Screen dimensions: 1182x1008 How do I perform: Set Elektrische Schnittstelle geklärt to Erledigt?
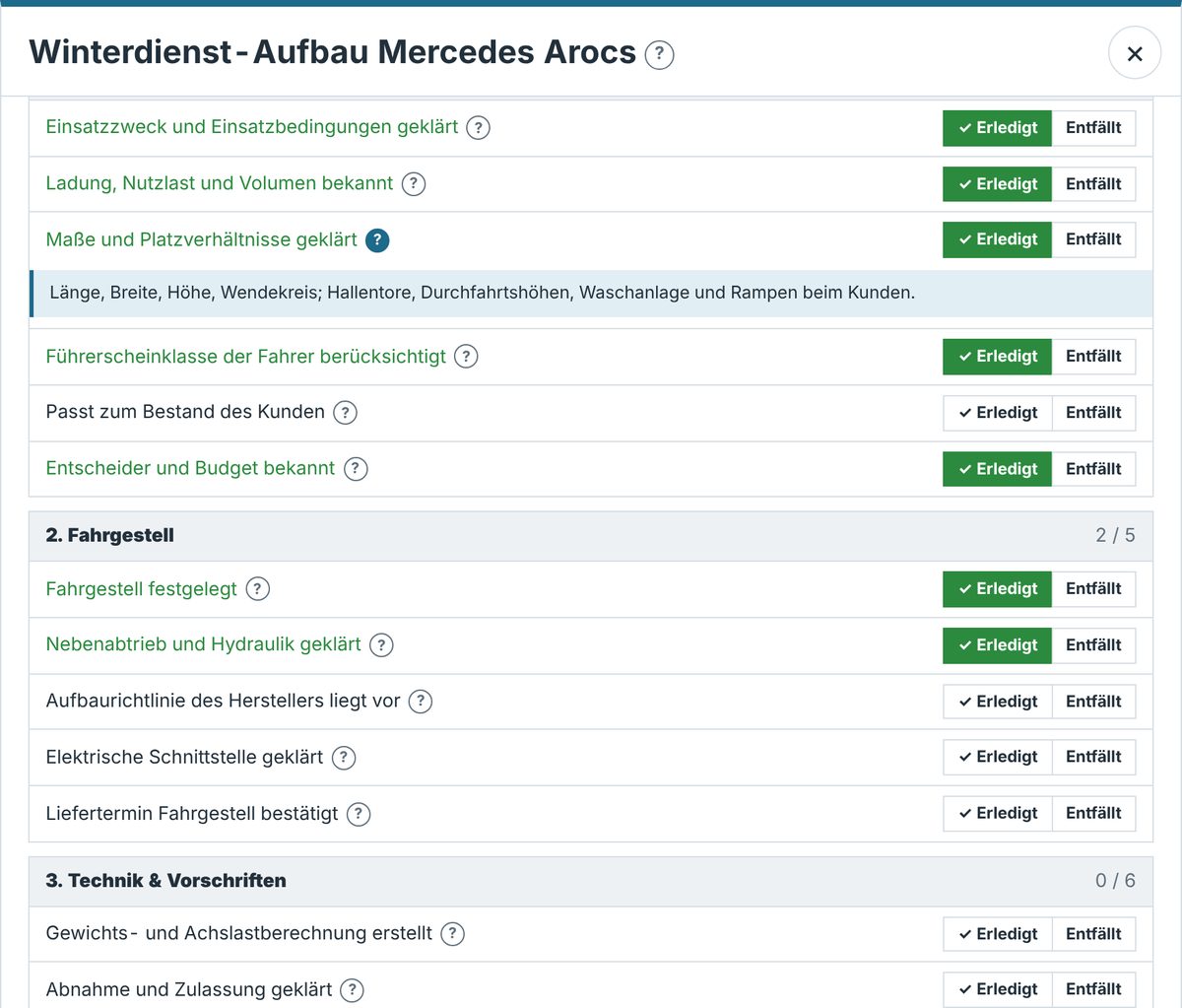[x=997, y=757]
